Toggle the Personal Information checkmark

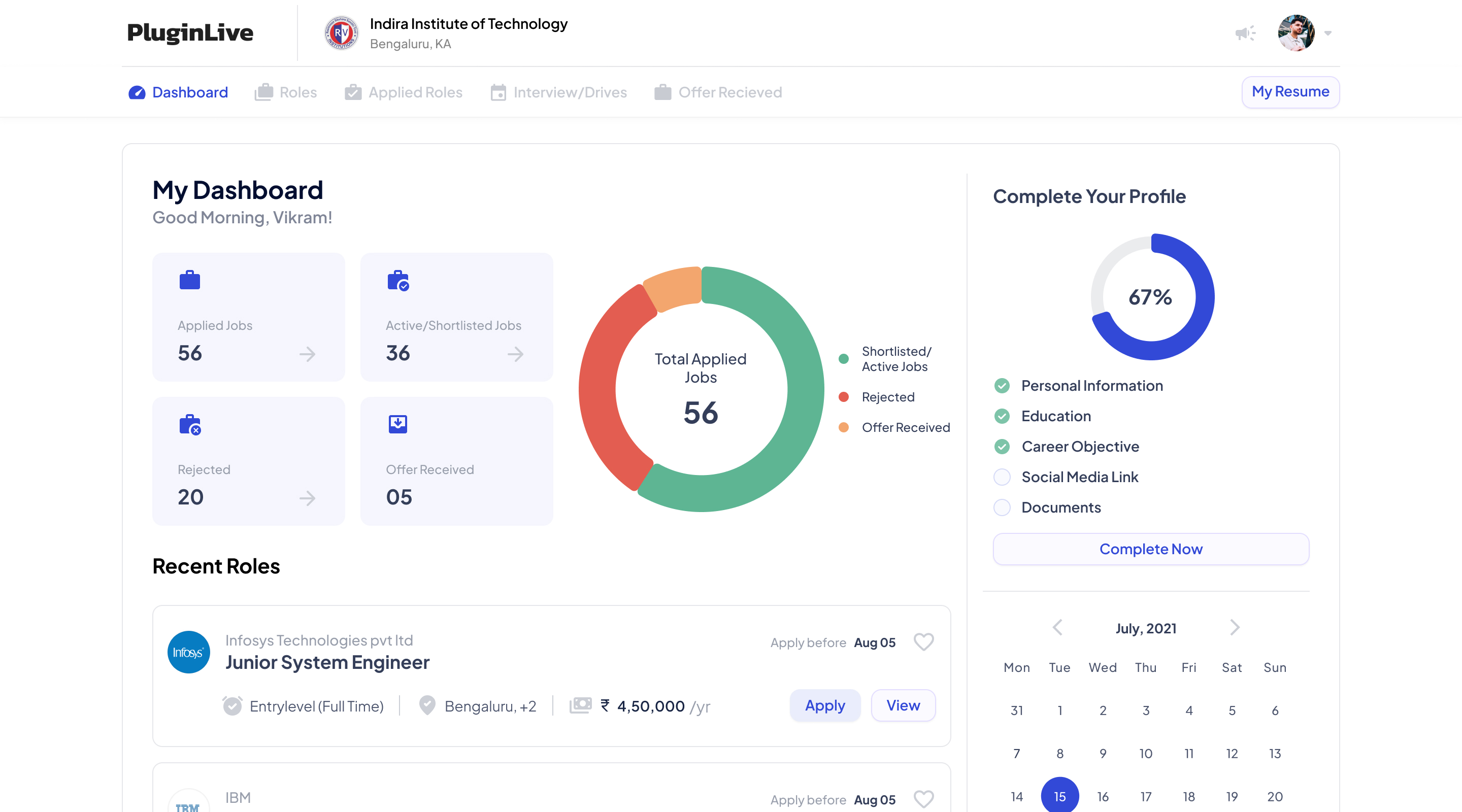pos(1002,386)
